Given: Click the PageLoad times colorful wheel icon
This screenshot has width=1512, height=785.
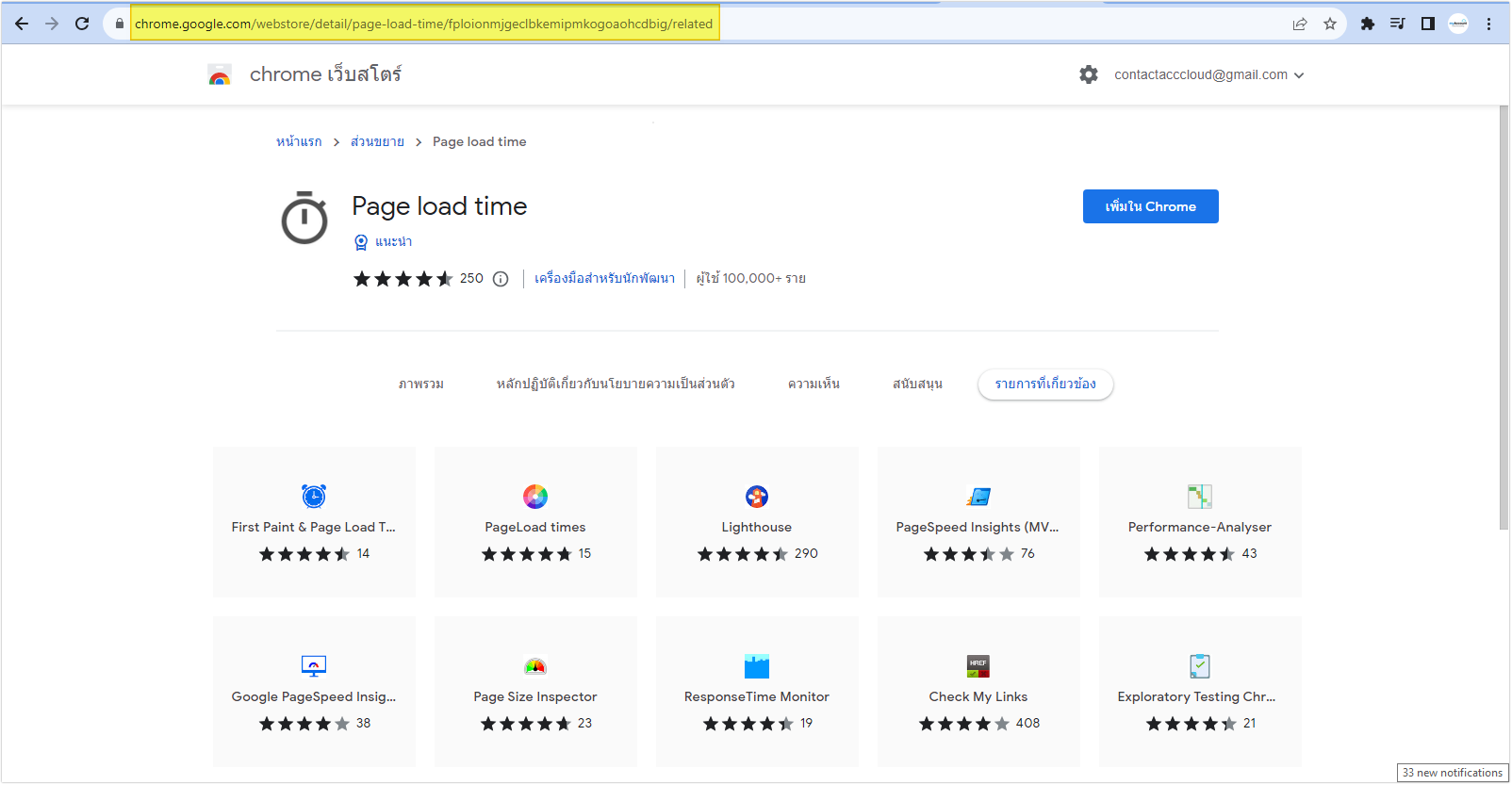Looking at the screenshot, I should click(535, 496).
